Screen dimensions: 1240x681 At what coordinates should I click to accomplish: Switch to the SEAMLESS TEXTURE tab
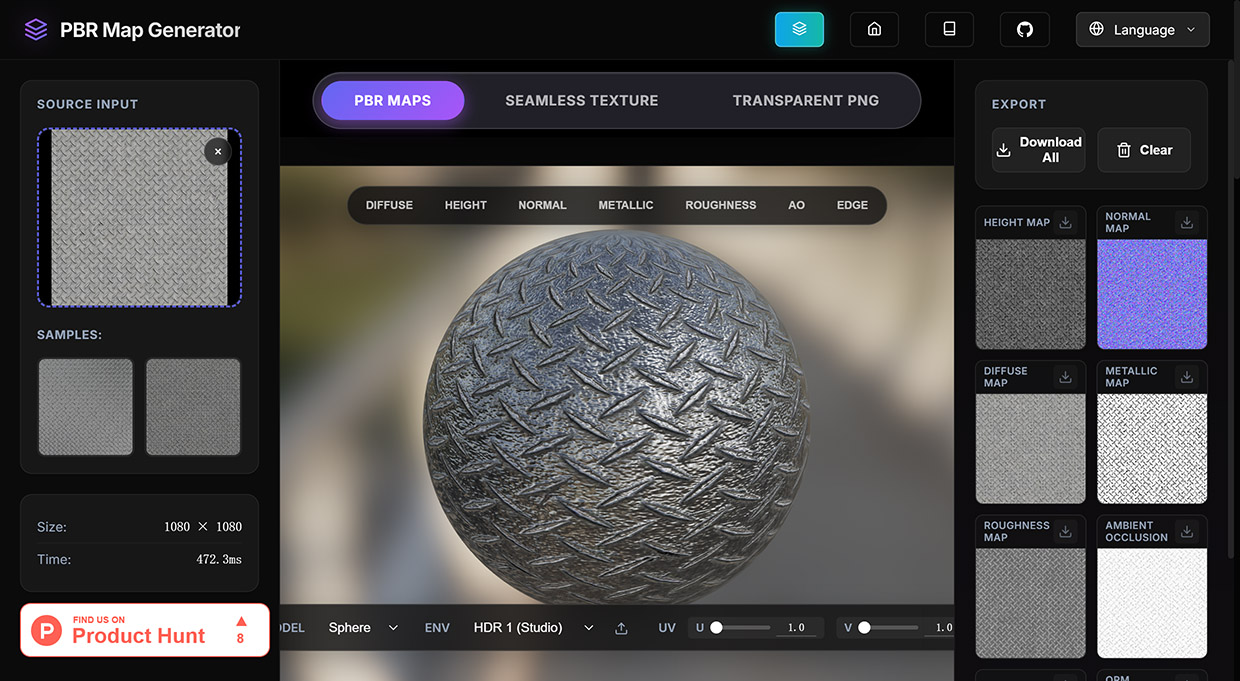coord(581,100)
